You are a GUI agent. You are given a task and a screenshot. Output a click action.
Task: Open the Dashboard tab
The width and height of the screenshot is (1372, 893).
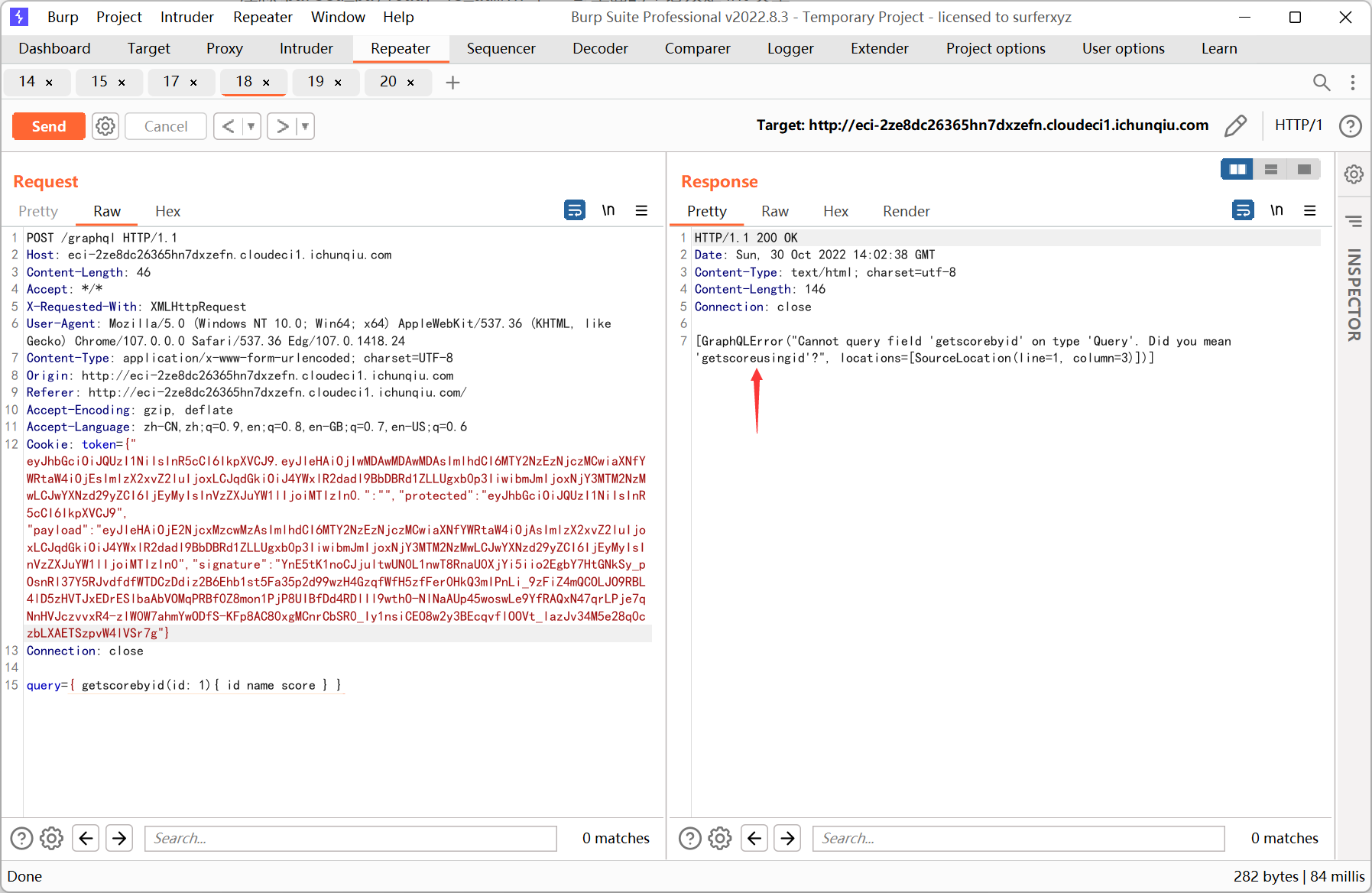[54, 48]
